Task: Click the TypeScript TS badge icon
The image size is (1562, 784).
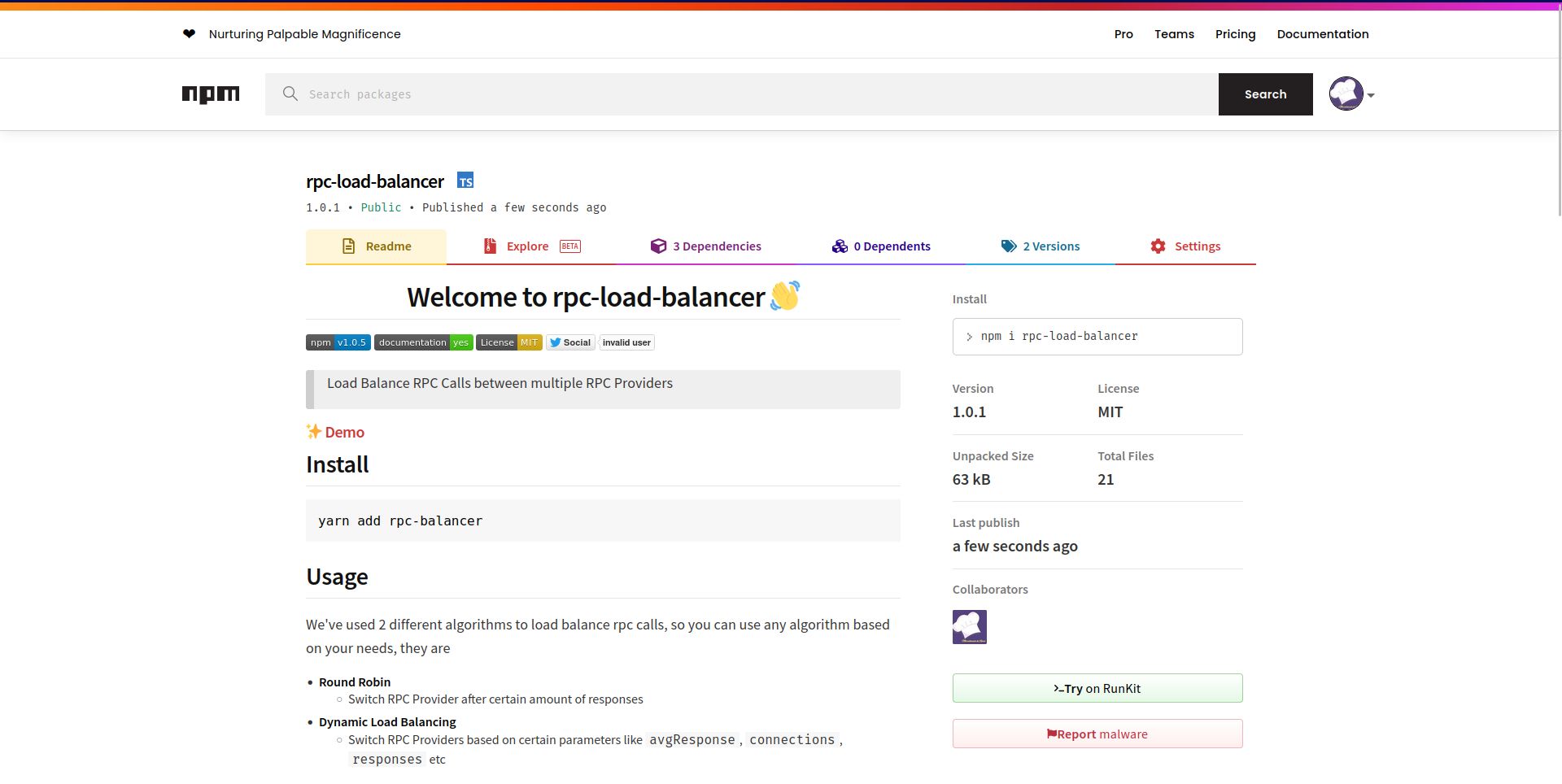Action: 465,181
